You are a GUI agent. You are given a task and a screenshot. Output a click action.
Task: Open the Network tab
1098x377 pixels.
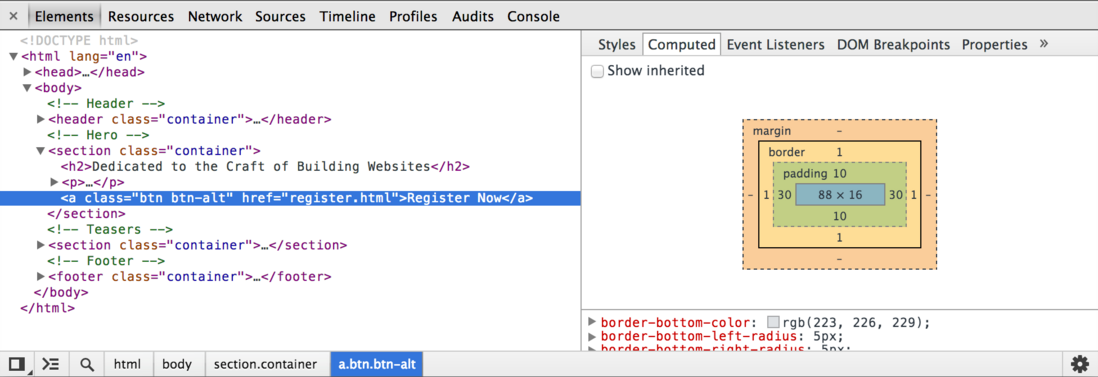pyautogui.click(x=215, y=16)
